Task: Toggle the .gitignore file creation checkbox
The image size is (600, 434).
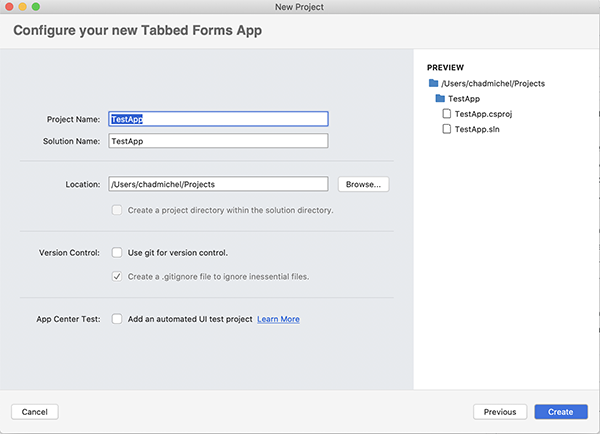Action: point(117,276)
